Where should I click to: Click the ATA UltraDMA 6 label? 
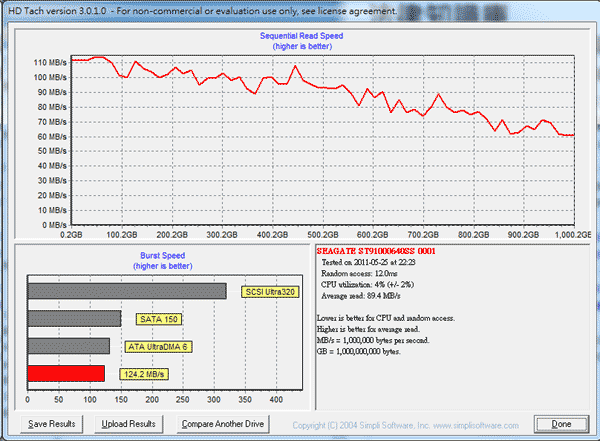pyautogui.click(x=158, y=346)
